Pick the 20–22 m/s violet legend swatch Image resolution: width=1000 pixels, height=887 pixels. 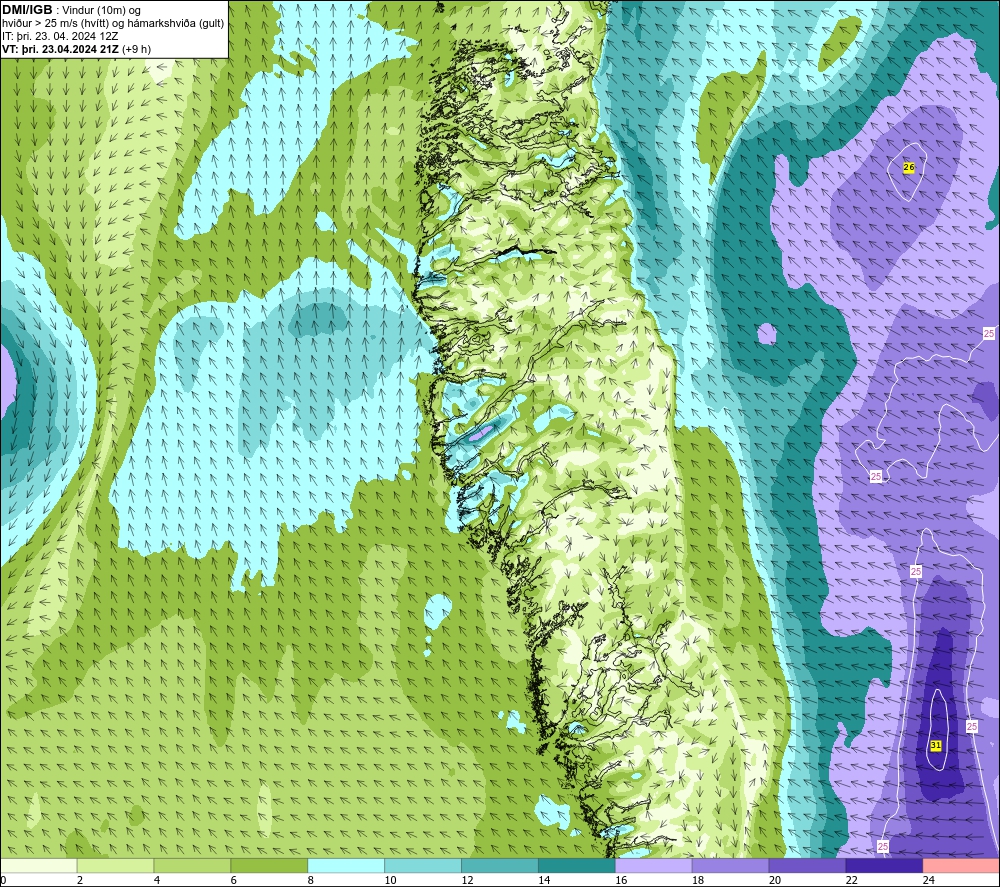(807, 865)
